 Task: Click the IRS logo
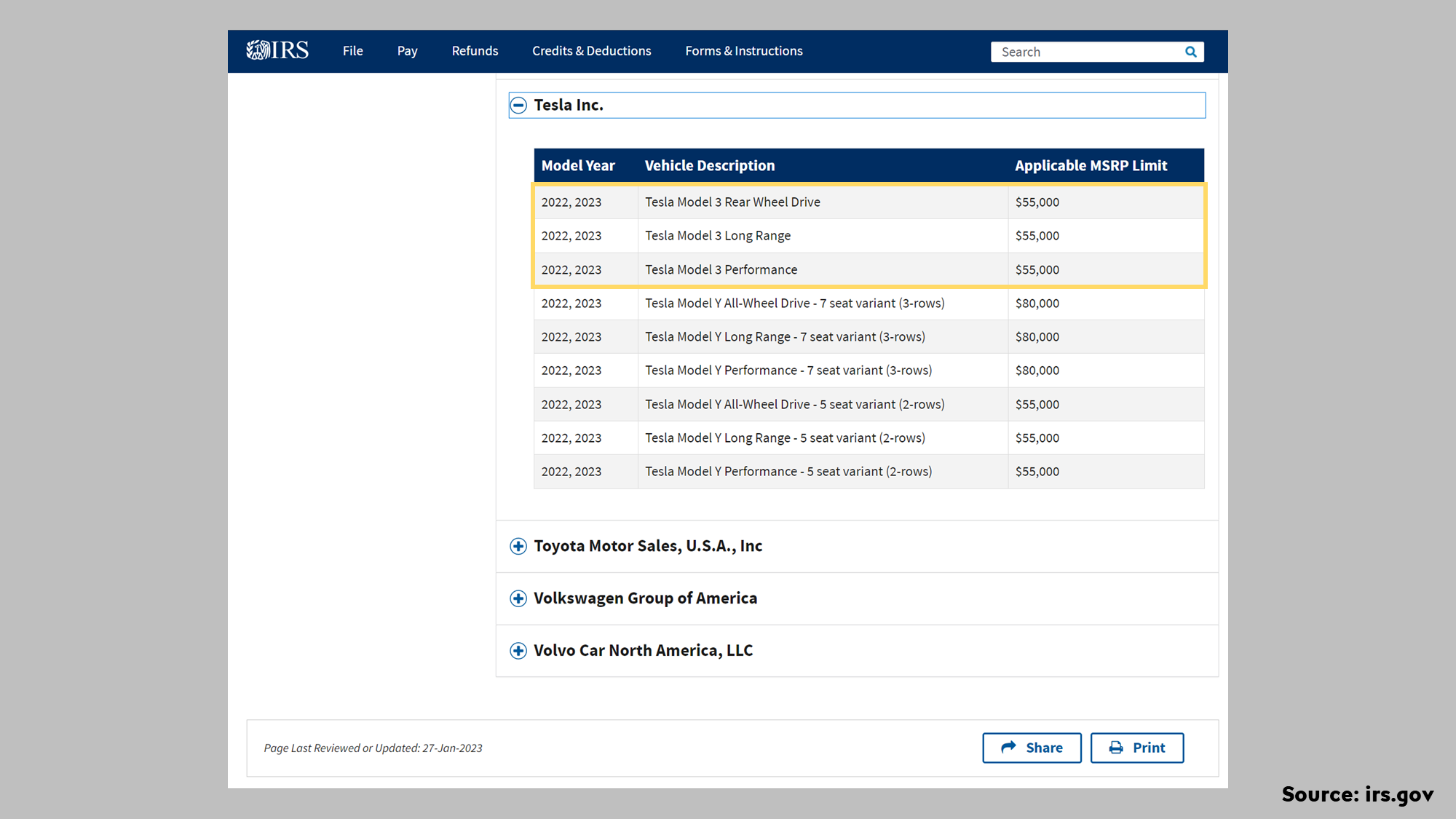277,50
